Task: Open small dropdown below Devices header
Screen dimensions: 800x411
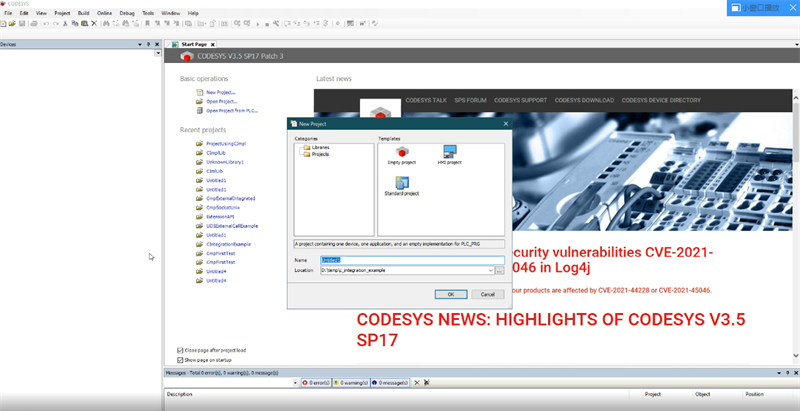Action: coord(158,53)
